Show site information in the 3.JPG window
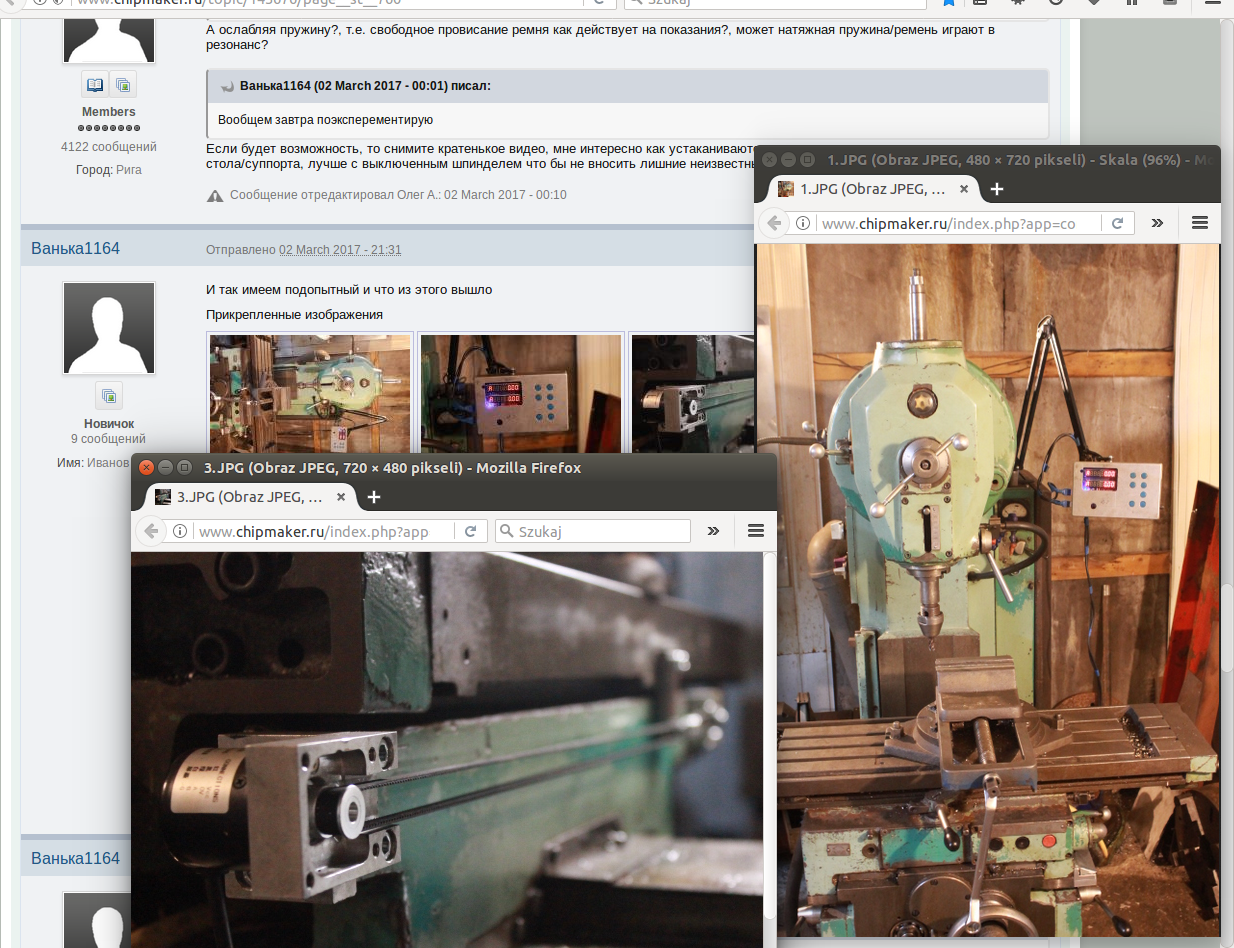Viewport: 1234px width, 948px height. click(x=180, y=531)
